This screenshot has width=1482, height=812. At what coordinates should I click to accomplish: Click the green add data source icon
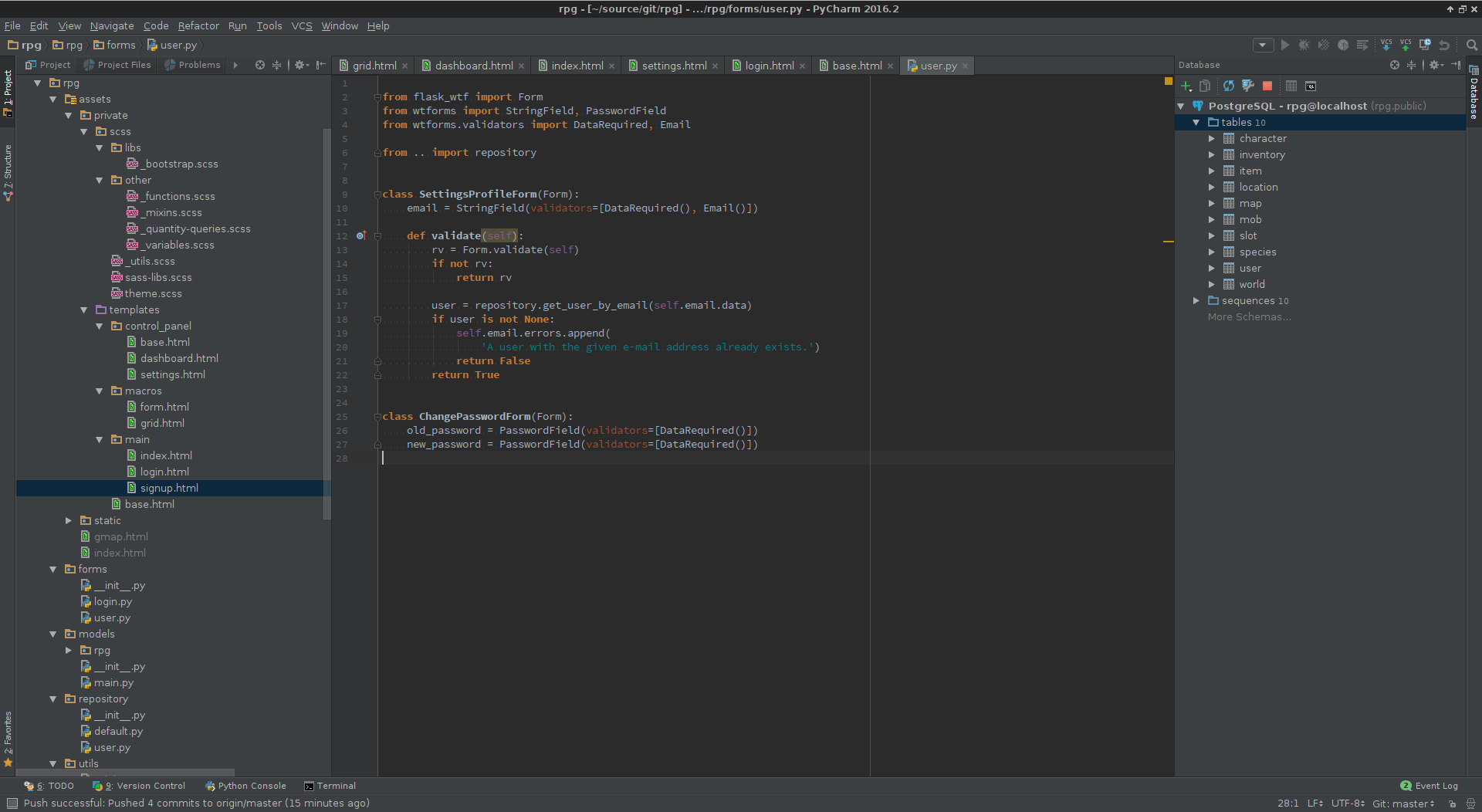1186,86
